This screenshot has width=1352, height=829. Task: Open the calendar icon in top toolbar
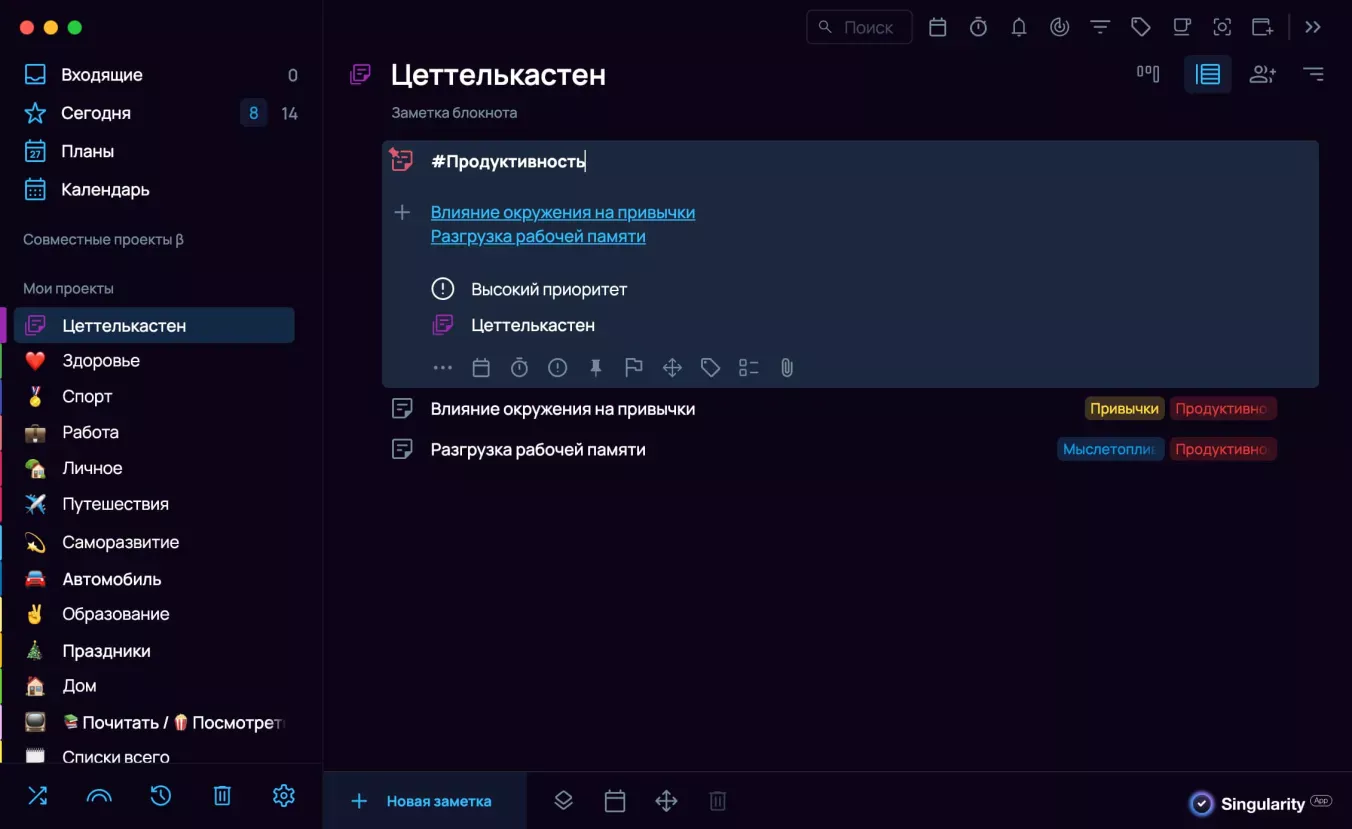pyautogui.click(x=937, y=27)
